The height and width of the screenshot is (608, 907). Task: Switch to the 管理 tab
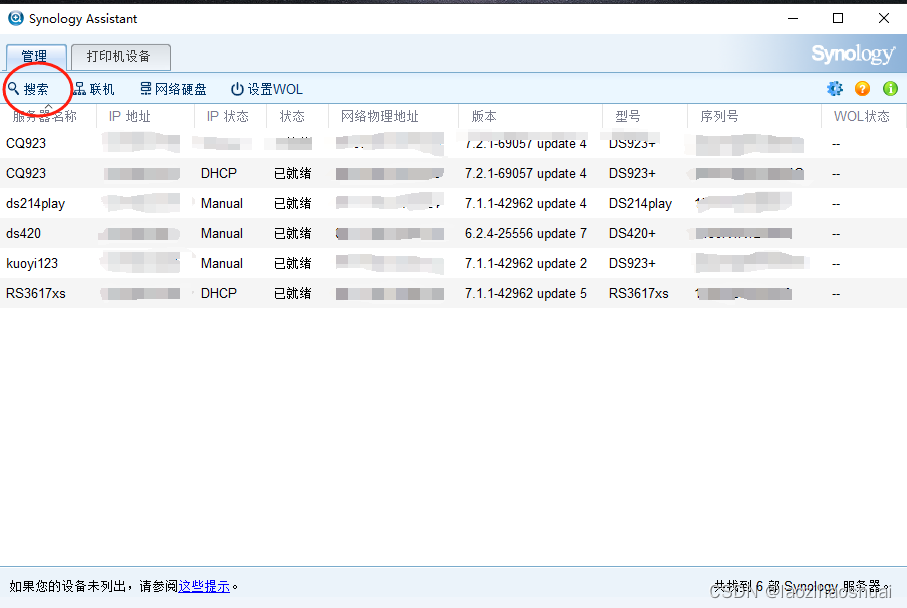[36, 56]
